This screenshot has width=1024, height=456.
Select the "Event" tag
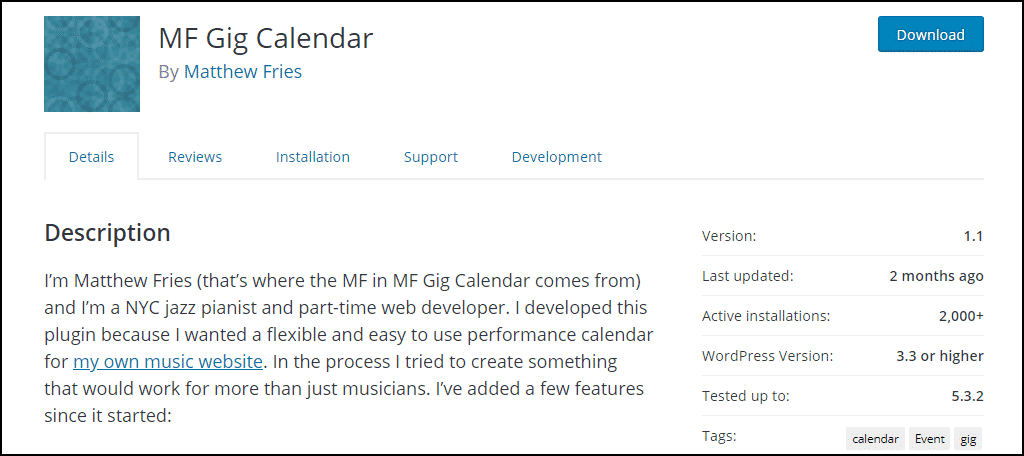tap(929, 439)
